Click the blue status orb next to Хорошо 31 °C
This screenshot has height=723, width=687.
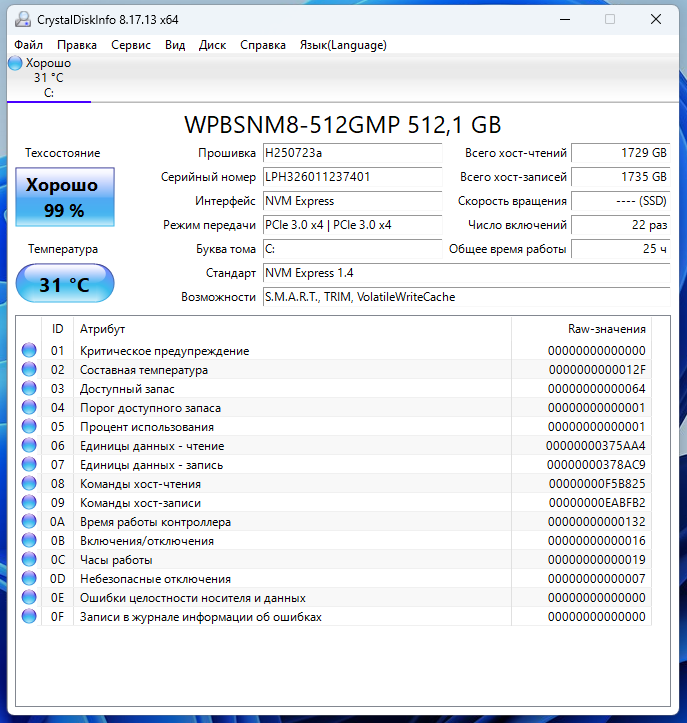click(x=15, y=63)
